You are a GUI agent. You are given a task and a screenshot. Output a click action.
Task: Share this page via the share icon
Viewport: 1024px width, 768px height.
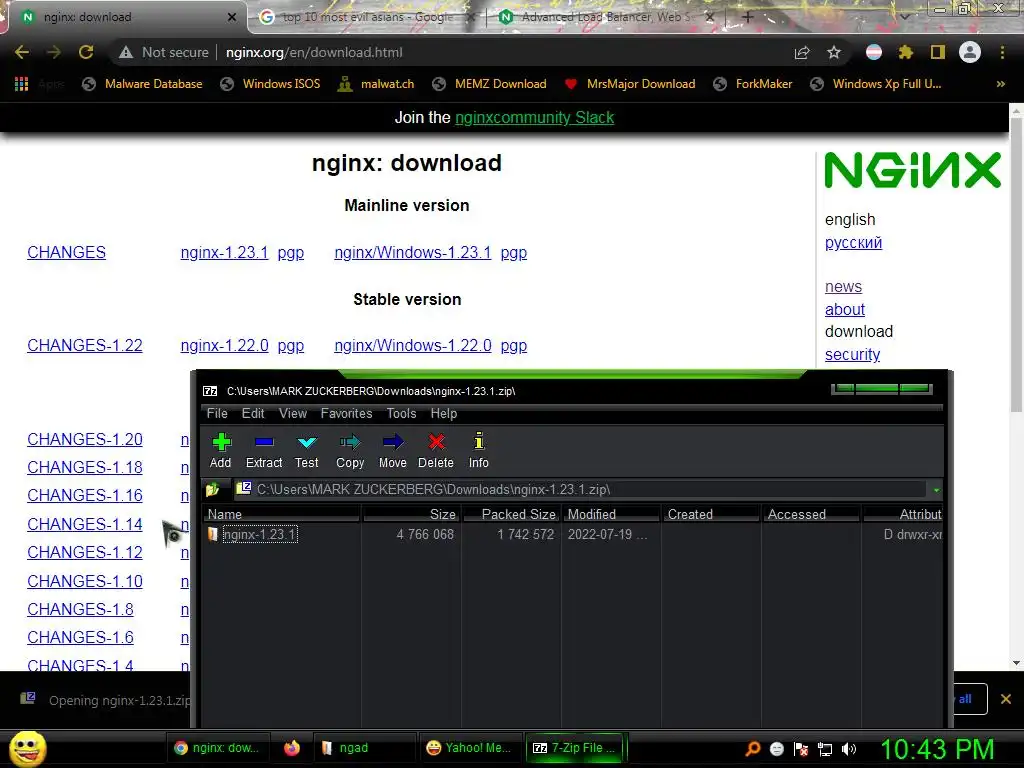(x=802, y=52)
